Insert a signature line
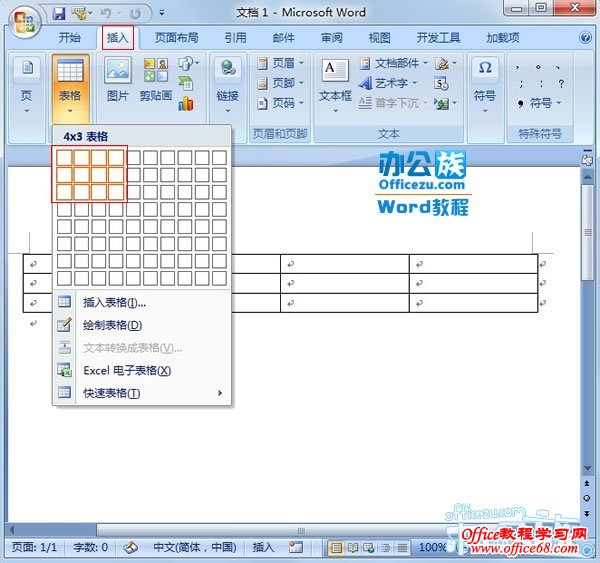Viewport: 600px width, 563px height. coord(442,63)
